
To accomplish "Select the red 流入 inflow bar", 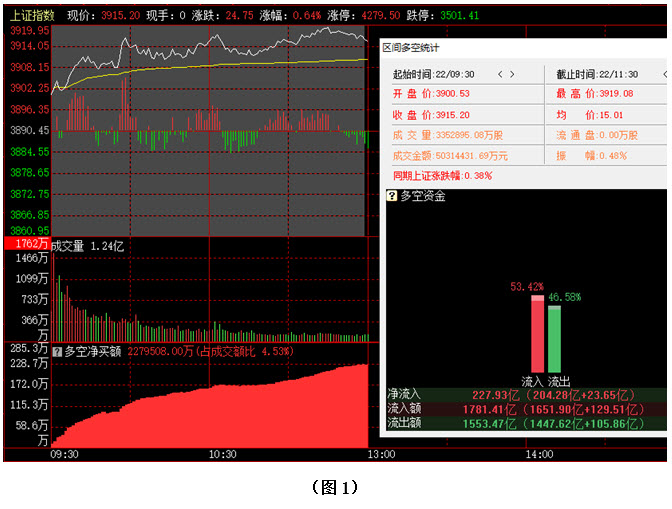I will pyautogui.click(x=537, y=336).
